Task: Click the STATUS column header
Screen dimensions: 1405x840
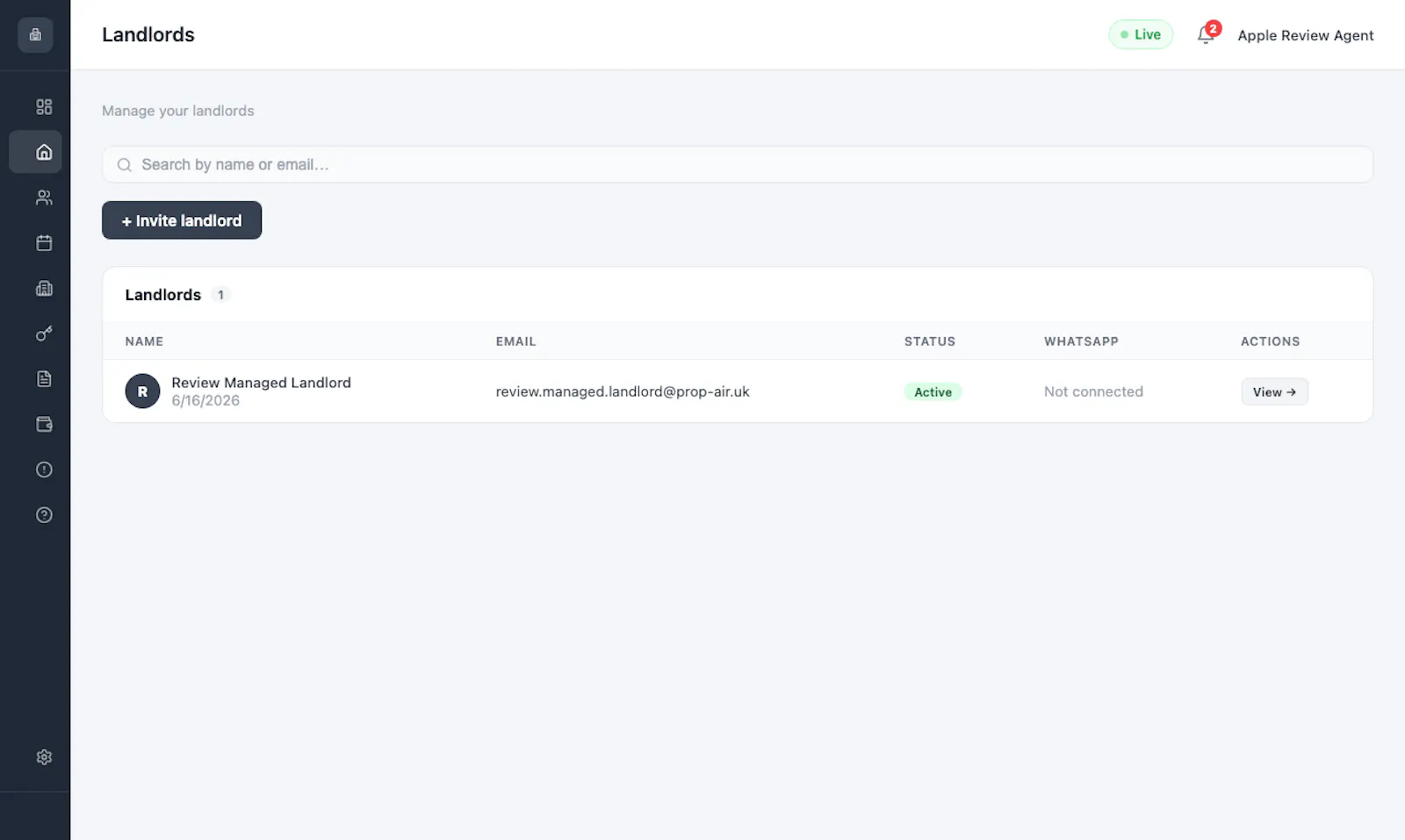Action: coord(930,341)
